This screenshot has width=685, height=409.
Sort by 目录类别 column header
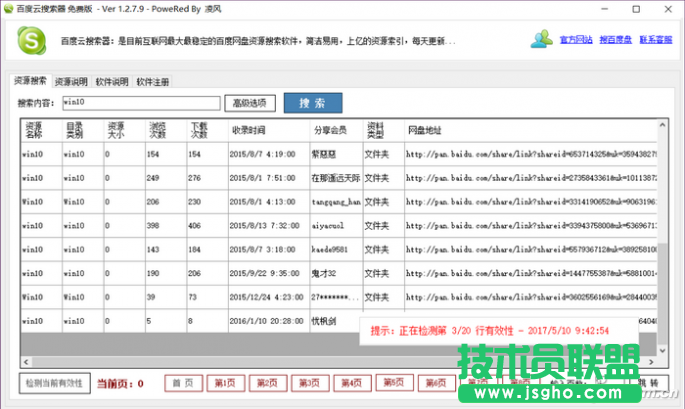(83, 130)
